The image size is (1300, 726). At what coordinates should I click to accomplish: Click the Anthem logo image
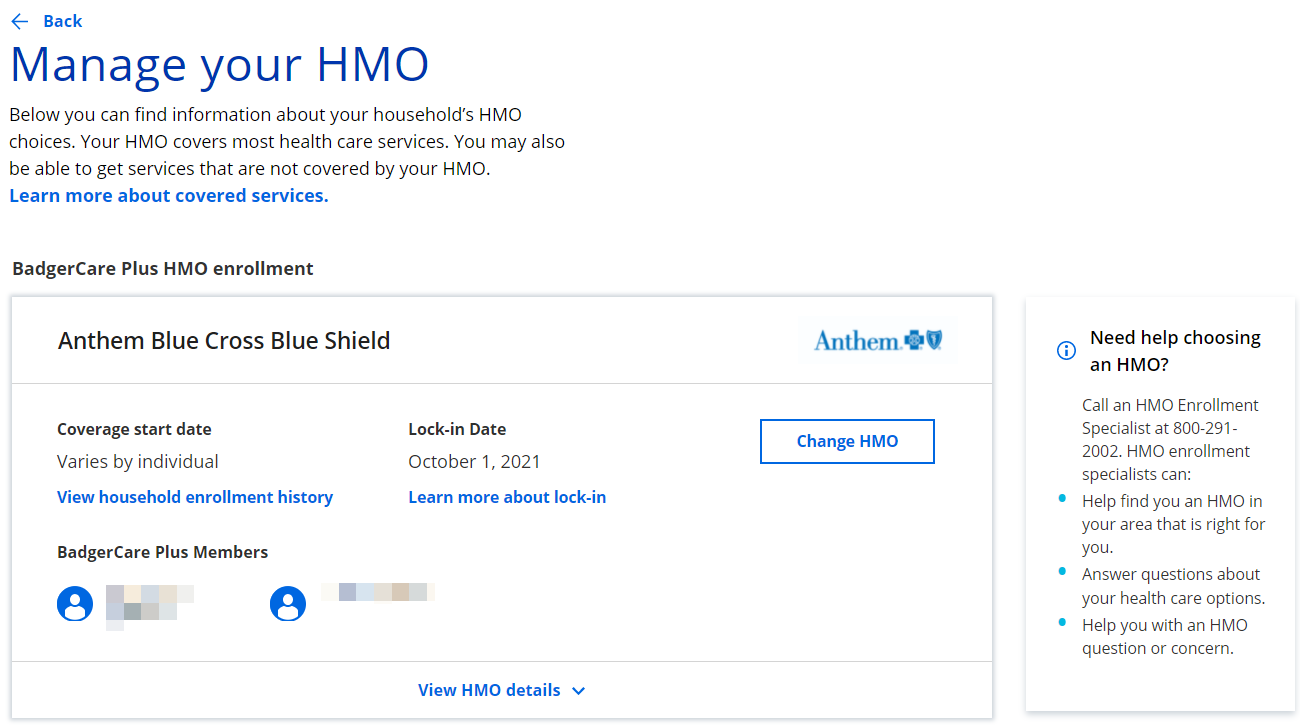[879, 341]
